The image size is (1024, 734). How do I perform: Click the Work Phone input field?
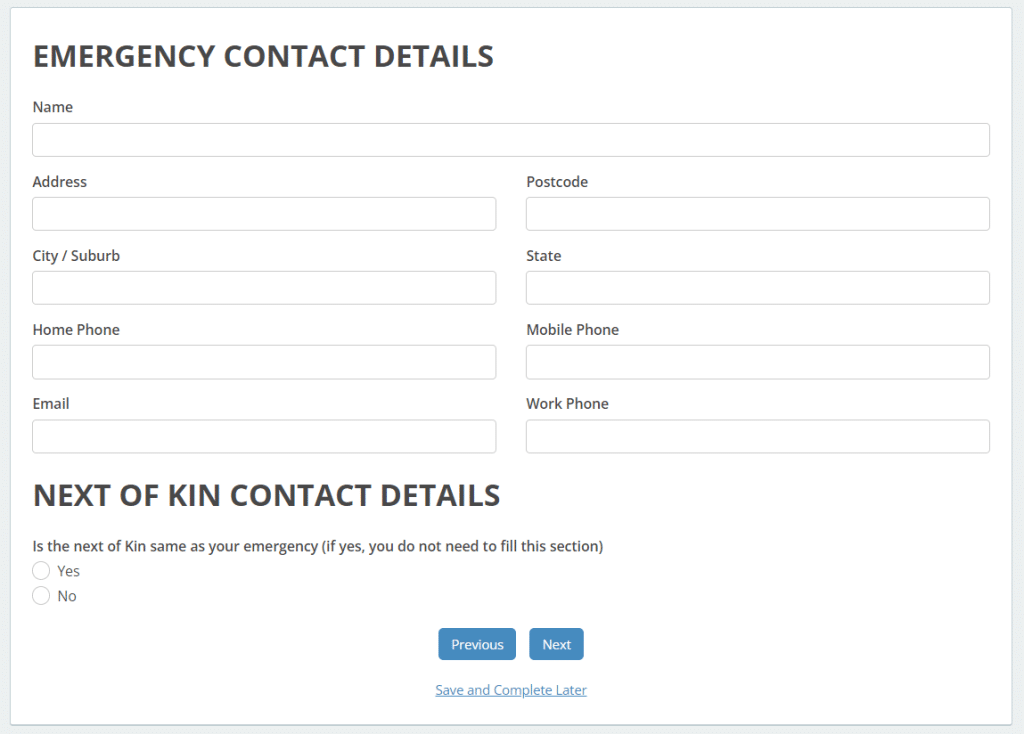757,436
